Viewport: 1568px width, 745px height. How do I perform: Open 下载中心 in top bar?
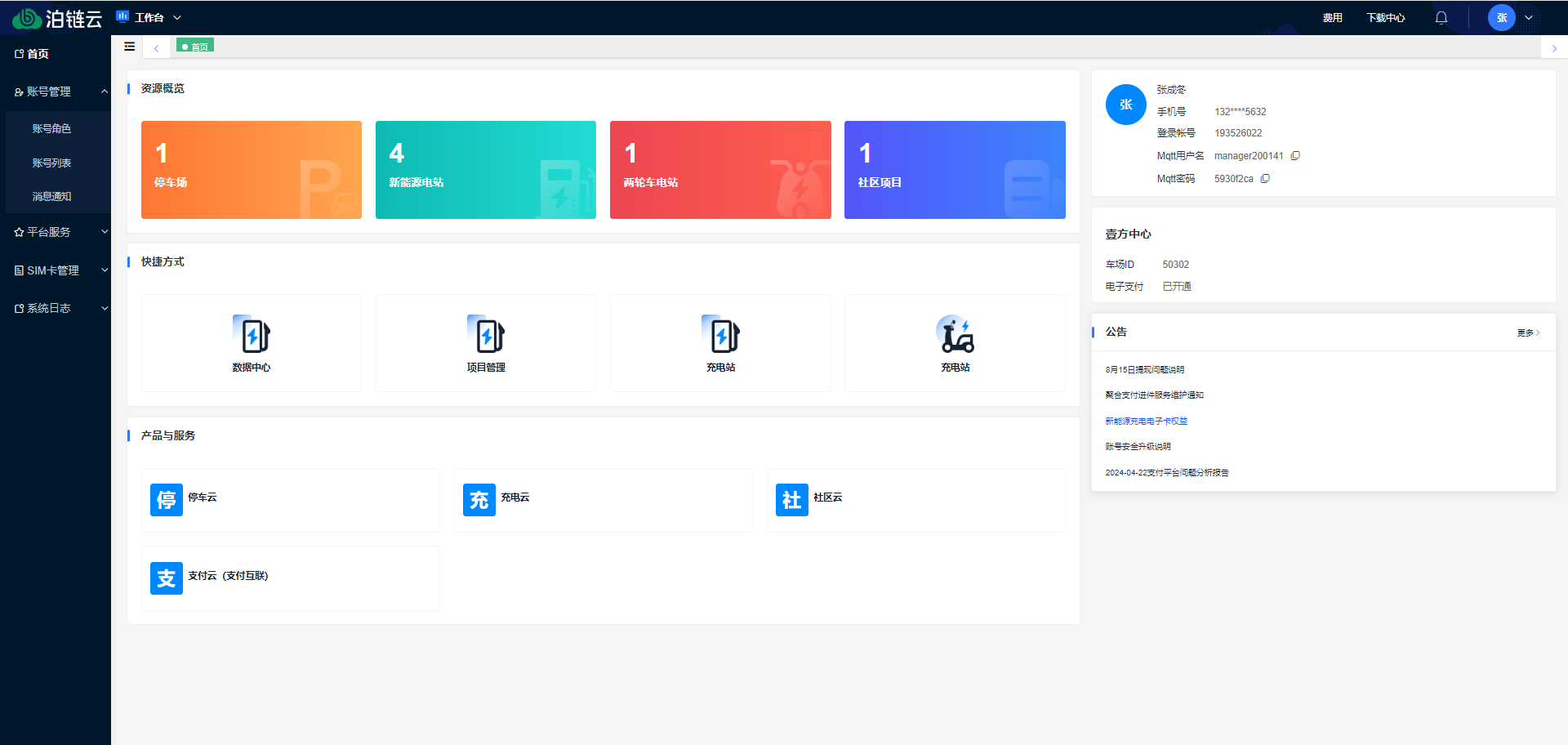click(x=1386, y=18)
